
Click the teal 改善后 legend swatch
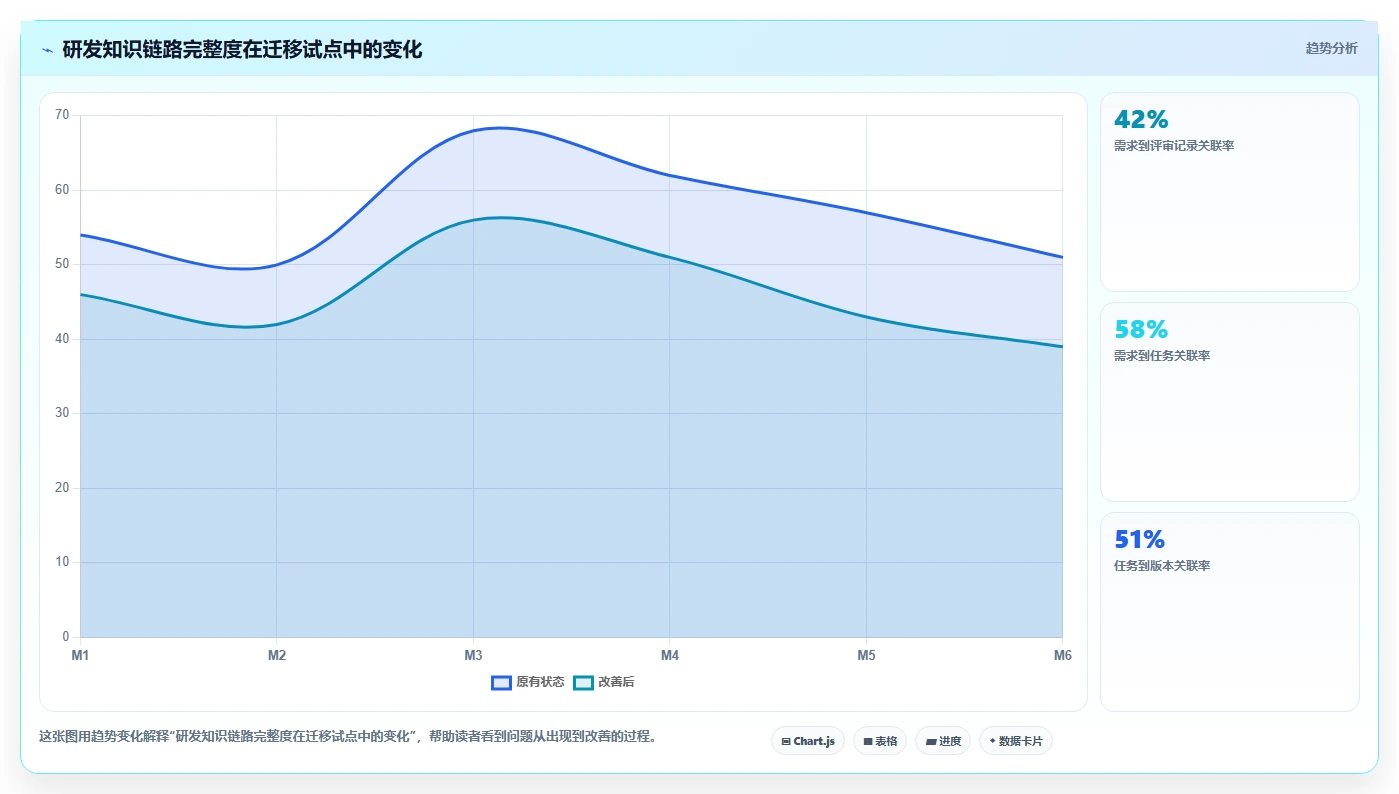click(x=584, y=682)
